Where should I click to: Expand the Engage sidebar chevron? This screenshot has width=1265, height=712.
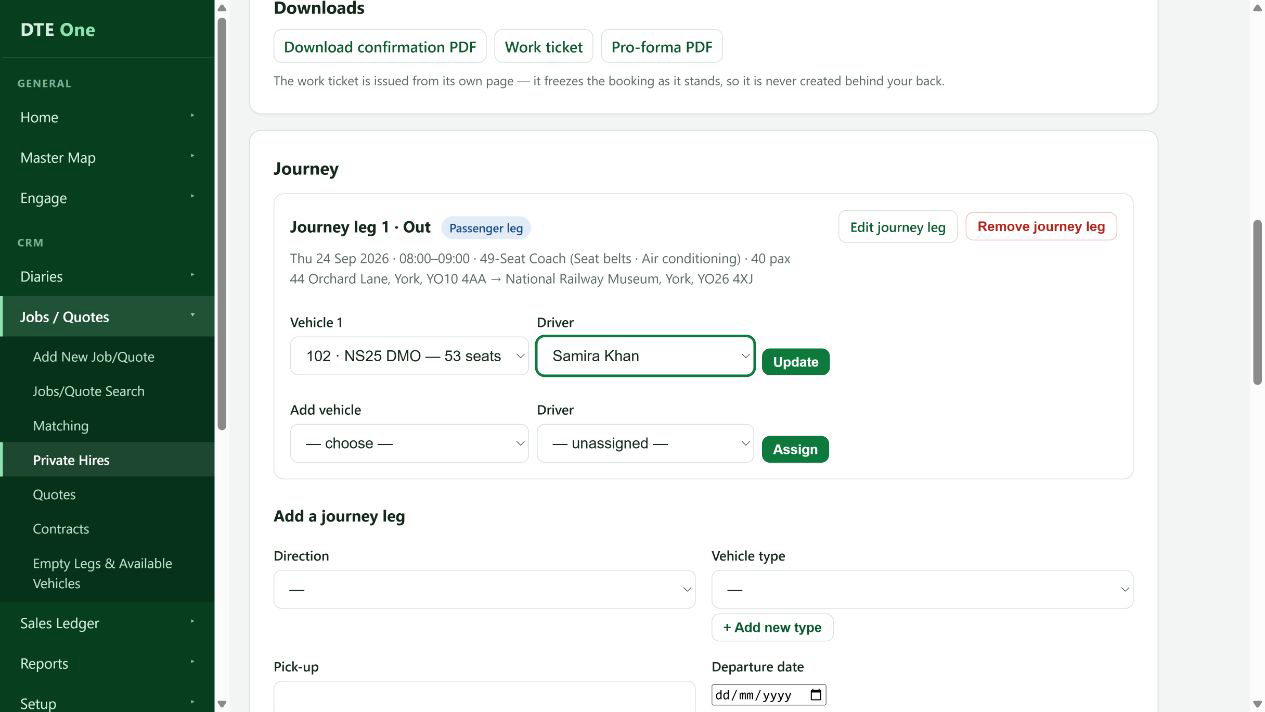click(x=193, y=197)
